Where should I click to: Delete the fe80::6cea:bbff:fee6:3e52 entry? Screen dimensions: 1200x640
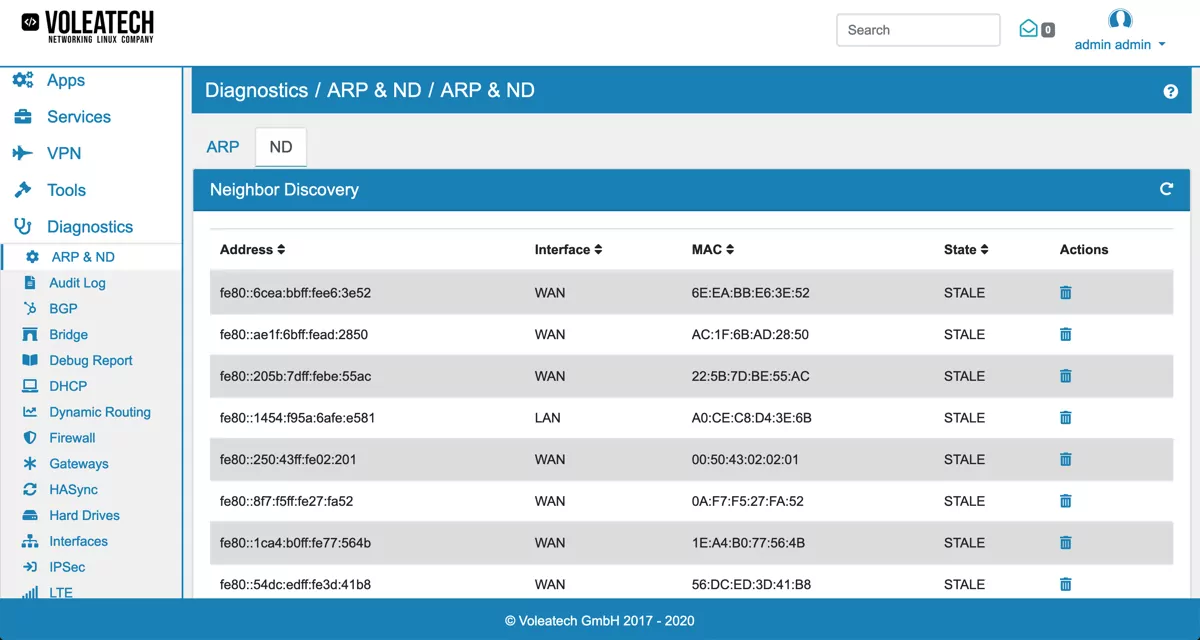point(1065,293)
